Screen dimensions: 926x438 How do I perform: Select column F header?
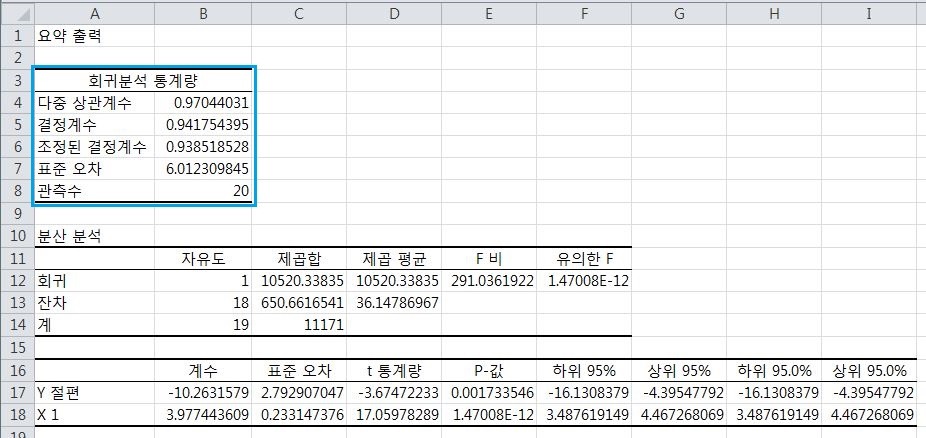click(x=583, y=14)
